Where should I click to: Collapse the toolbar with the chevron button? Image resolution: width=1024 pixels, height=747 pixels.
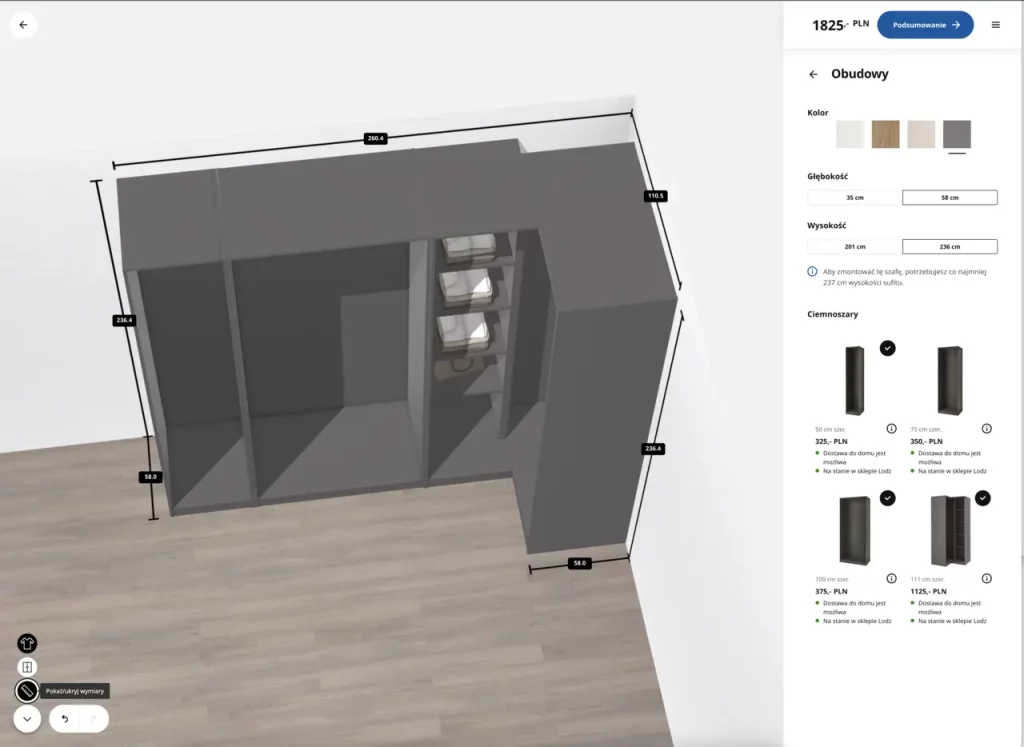[27, 718]
